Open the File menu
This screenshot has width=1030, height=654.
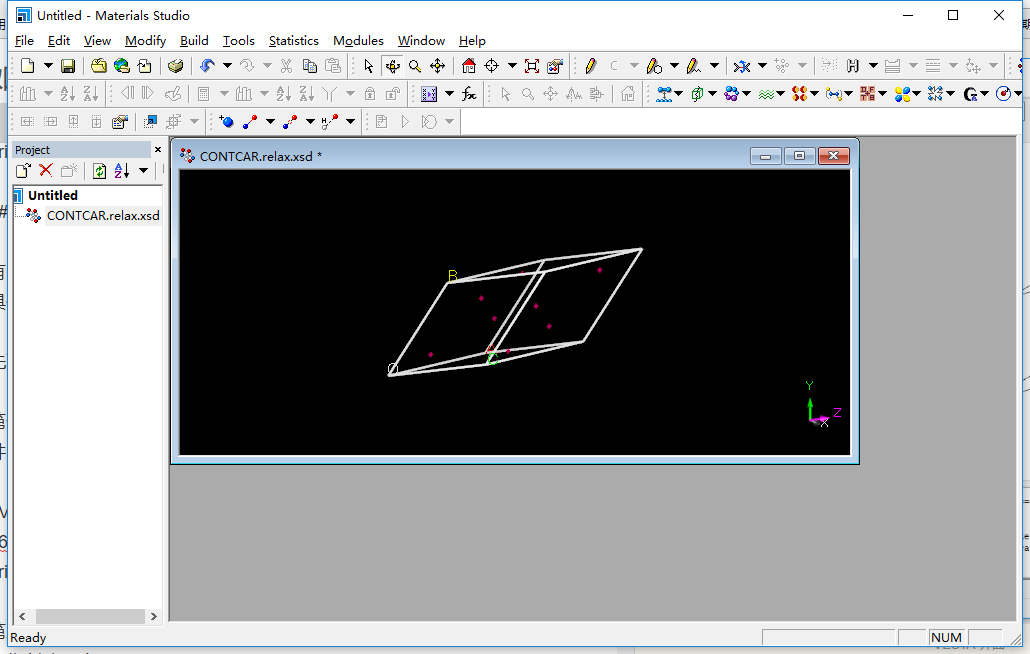[24, 41]
